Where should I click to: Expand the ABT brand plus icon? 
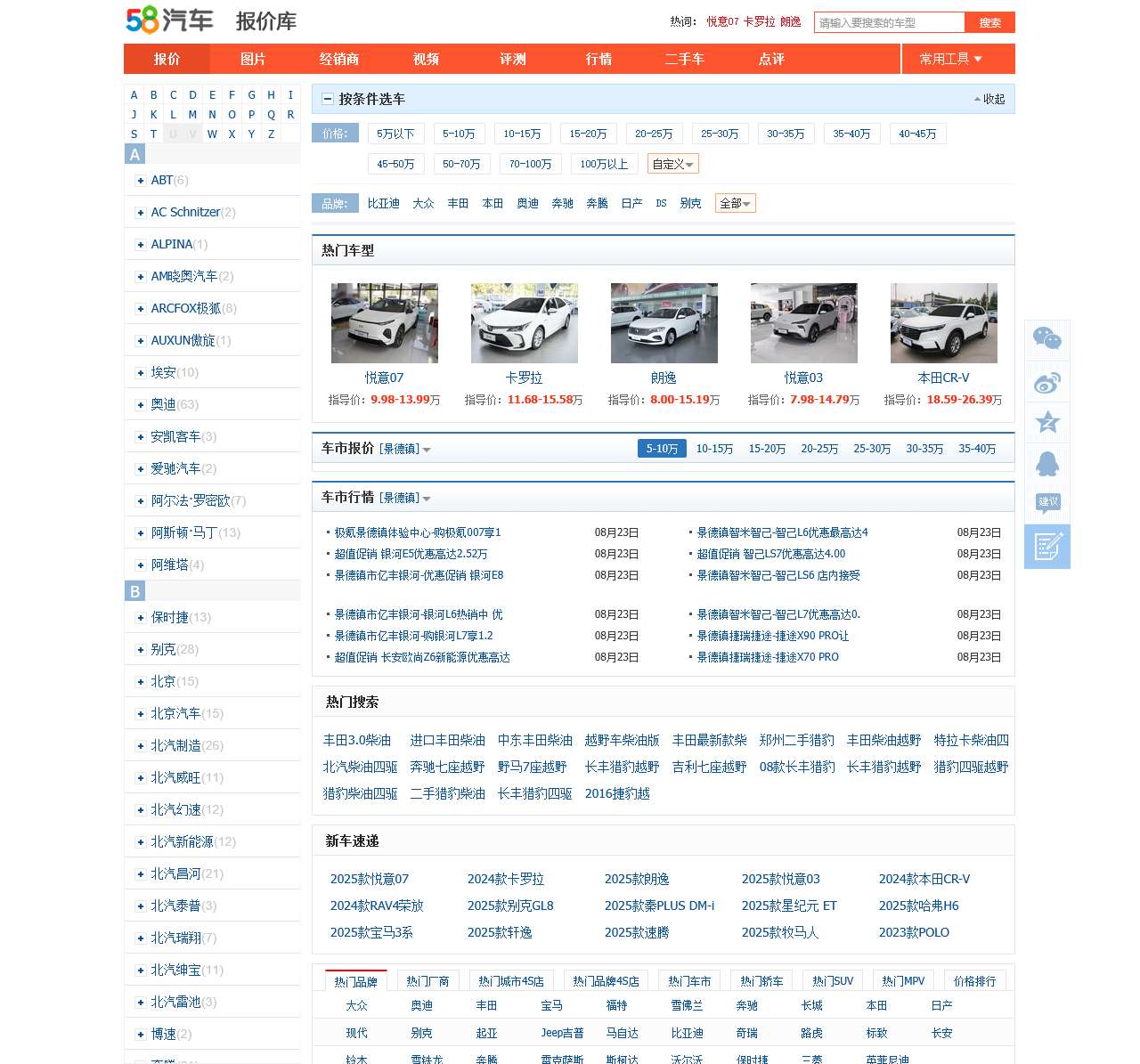pos(140,181)
